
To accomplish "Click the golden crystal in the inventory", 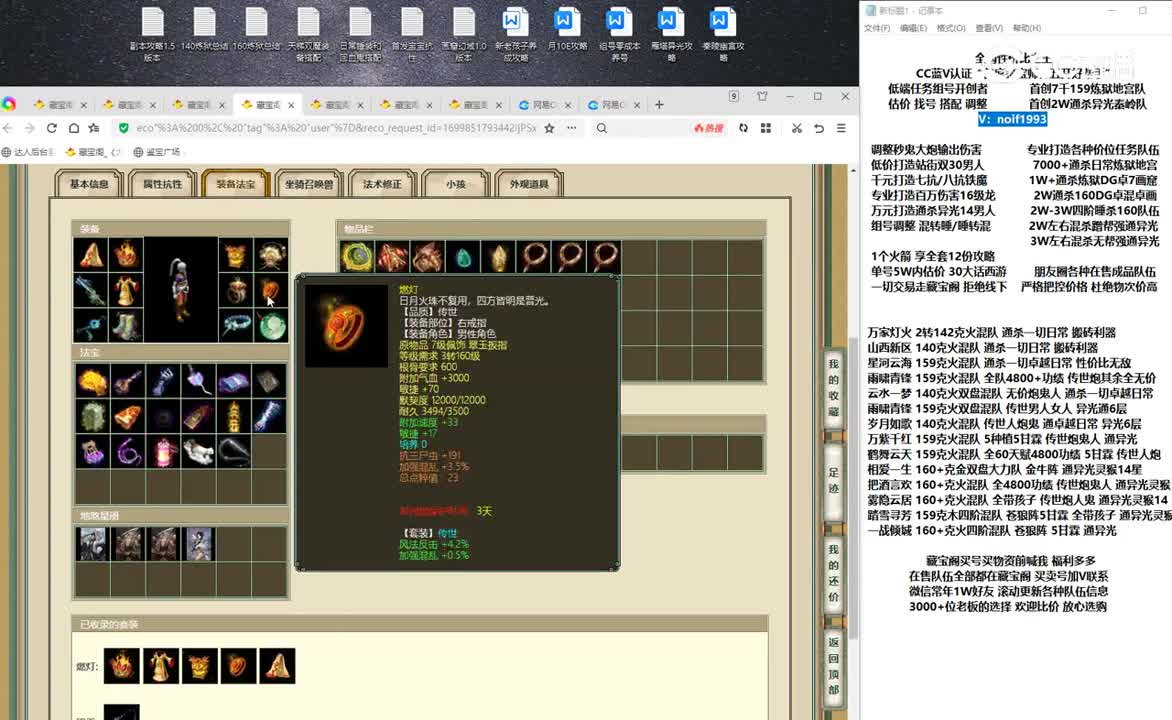I will 498,256.
